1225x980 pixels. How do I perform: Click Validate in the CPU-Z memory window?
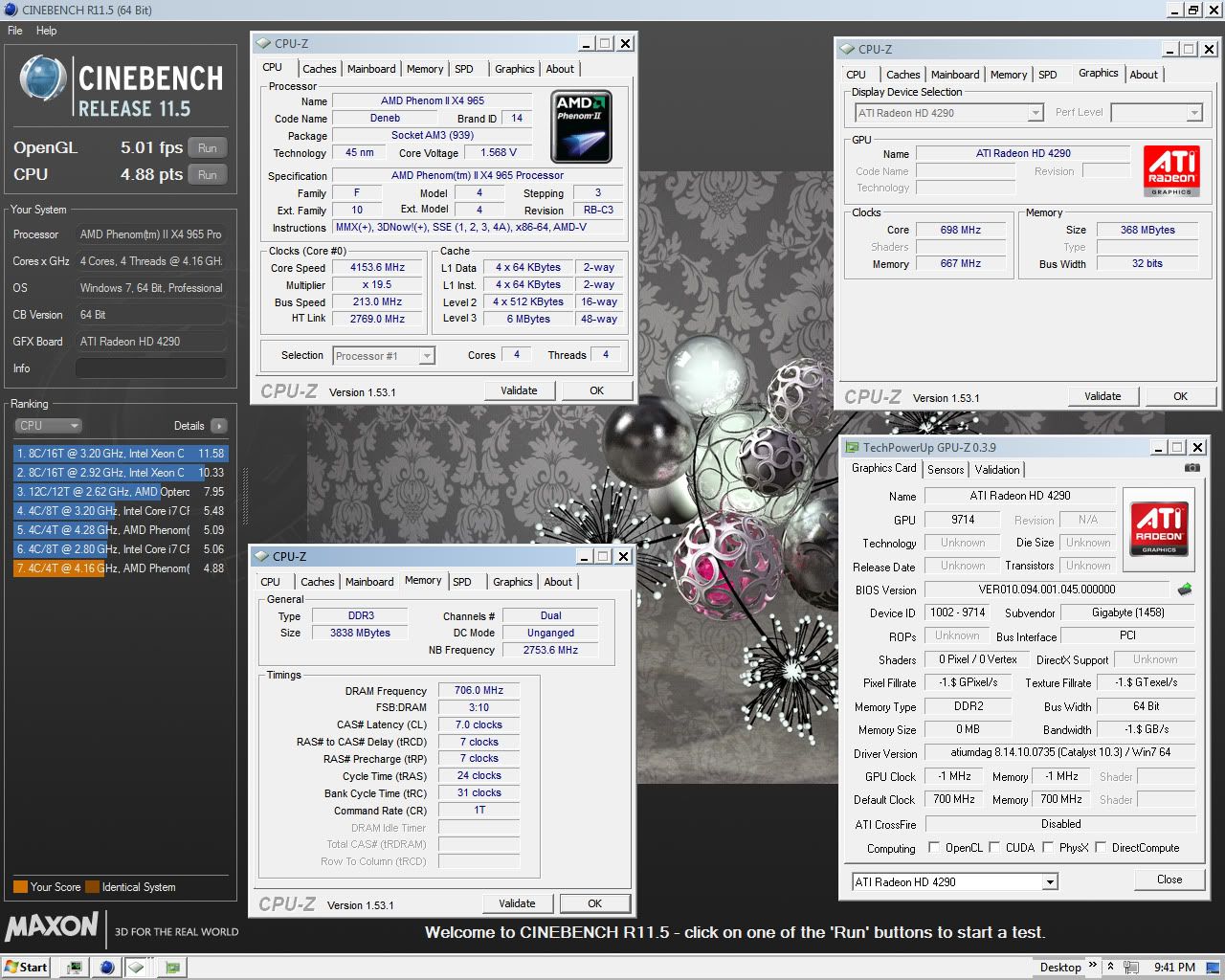coord(517,903)
